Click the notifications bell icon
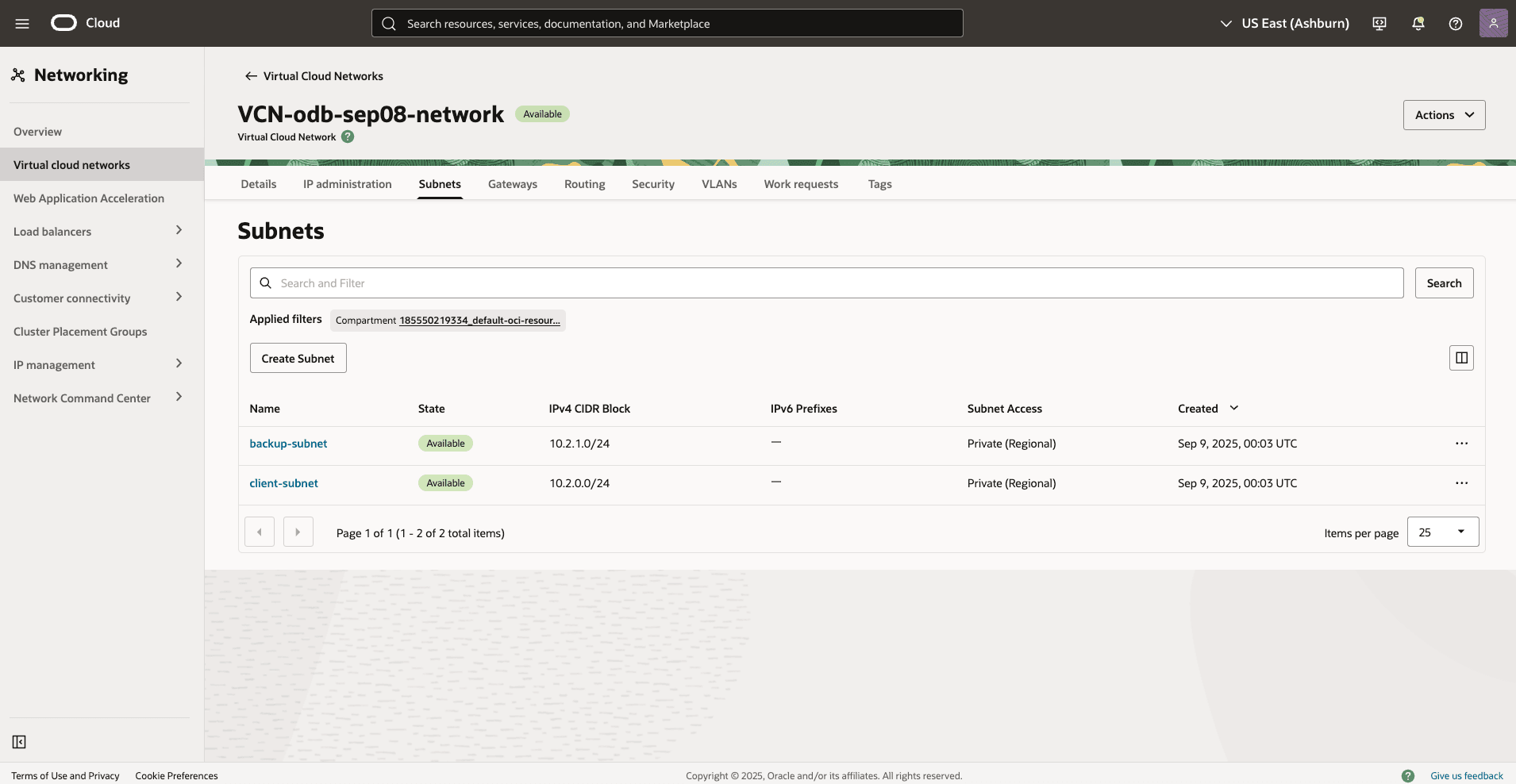This screenshot has width=1516, height=784. pyautogui.click(x=1418, y=23)
